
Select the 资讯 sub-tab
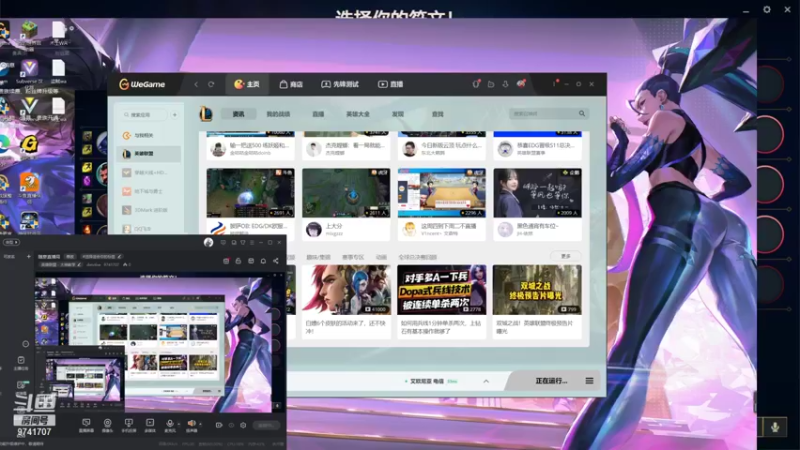[x=238, y=114]
